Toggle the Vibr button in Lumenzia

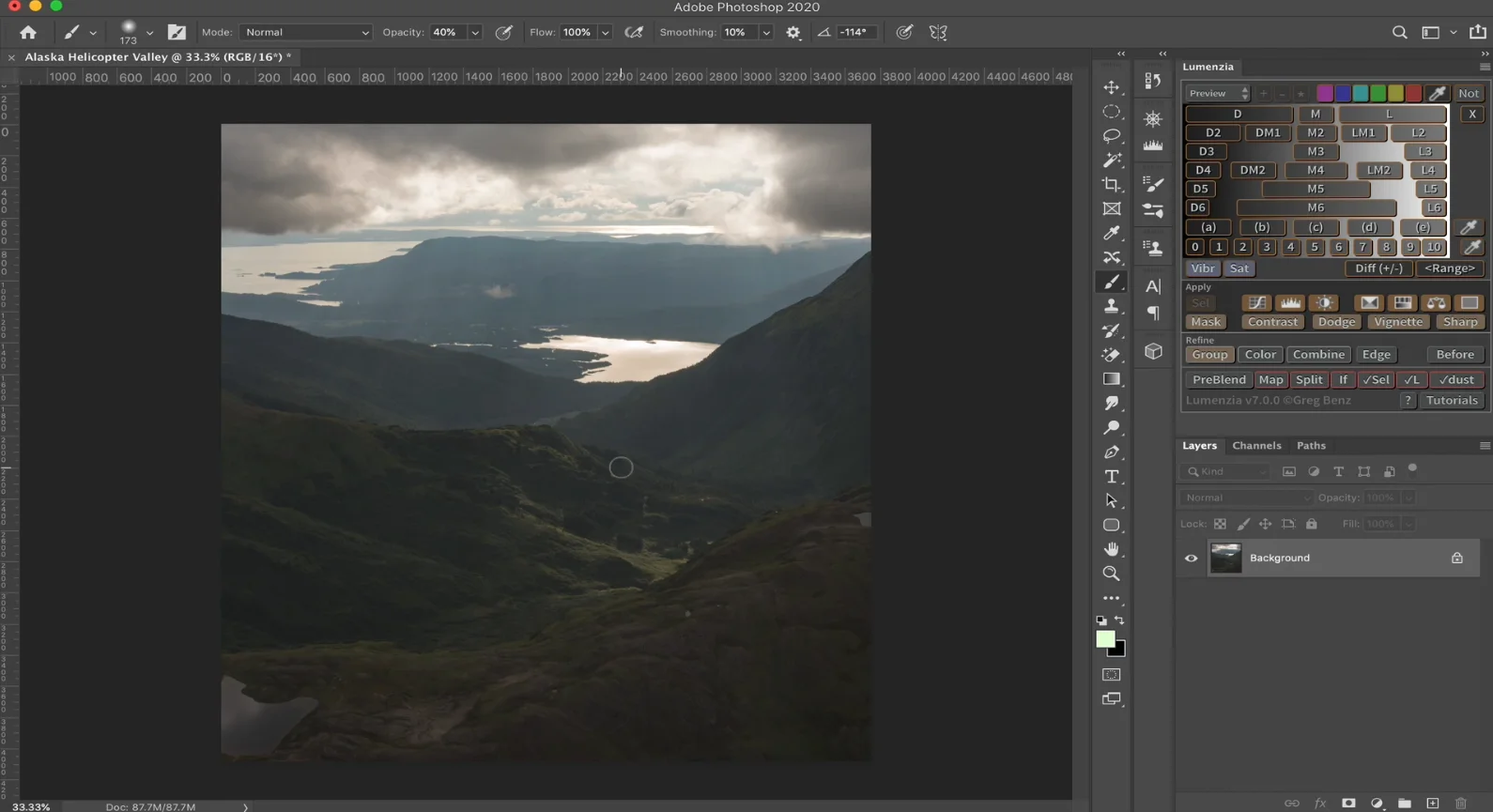tap(1203, 268)
